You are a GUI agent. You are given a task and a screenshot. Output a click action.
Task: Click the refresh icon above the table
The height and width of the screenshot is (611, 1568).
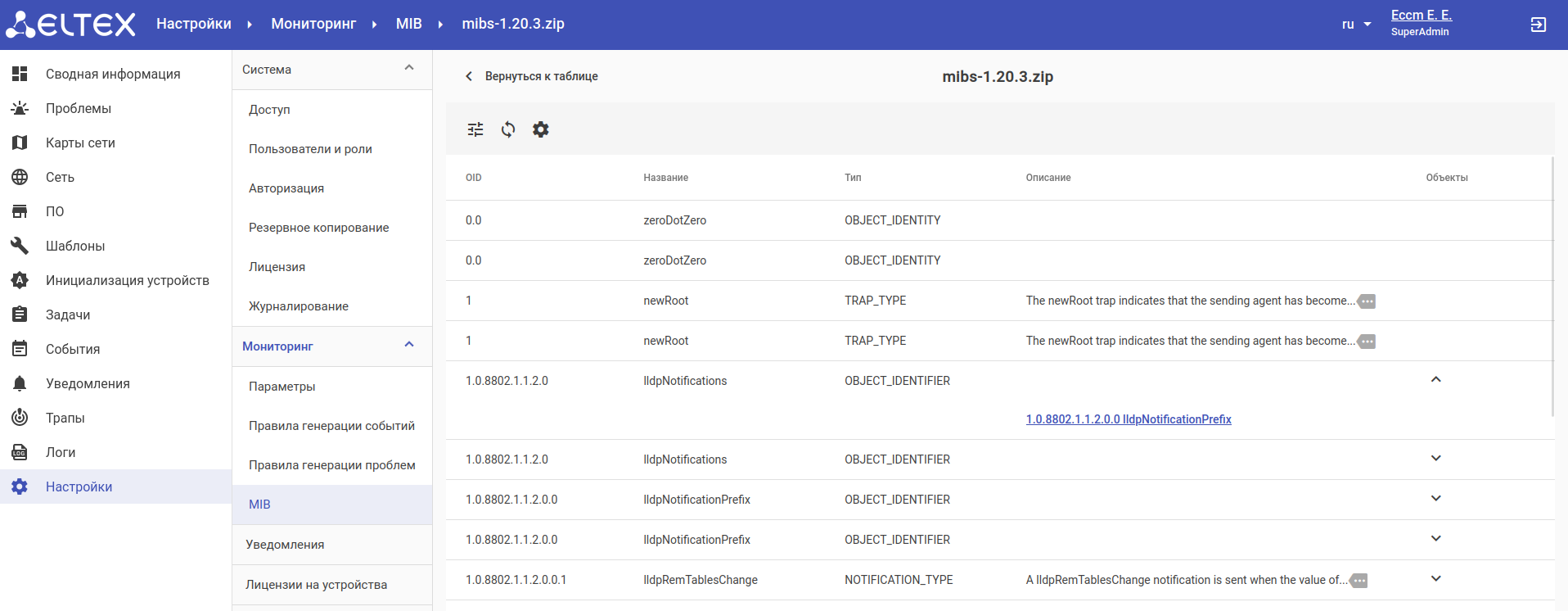[x=508, y=129]
